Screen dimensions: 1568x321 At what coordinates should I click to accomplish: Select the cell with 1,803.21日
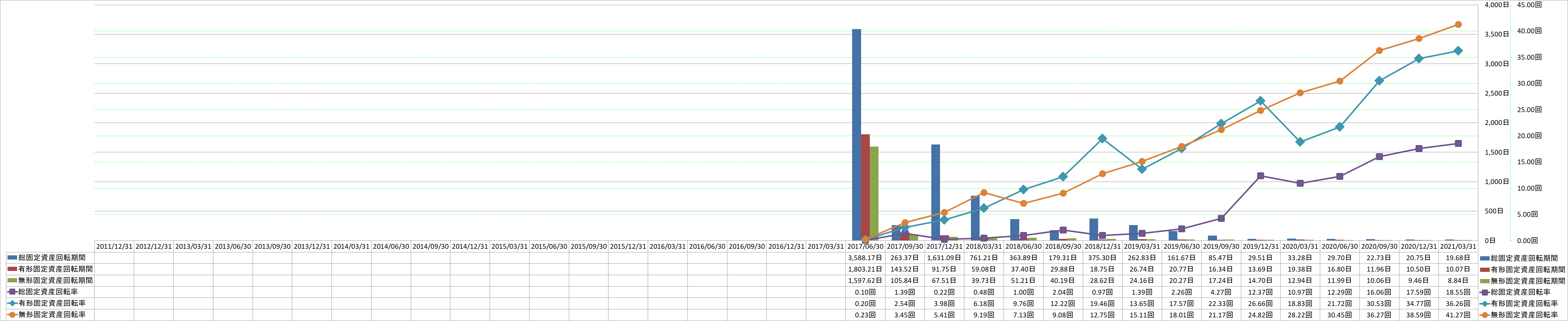click(866, 269)
